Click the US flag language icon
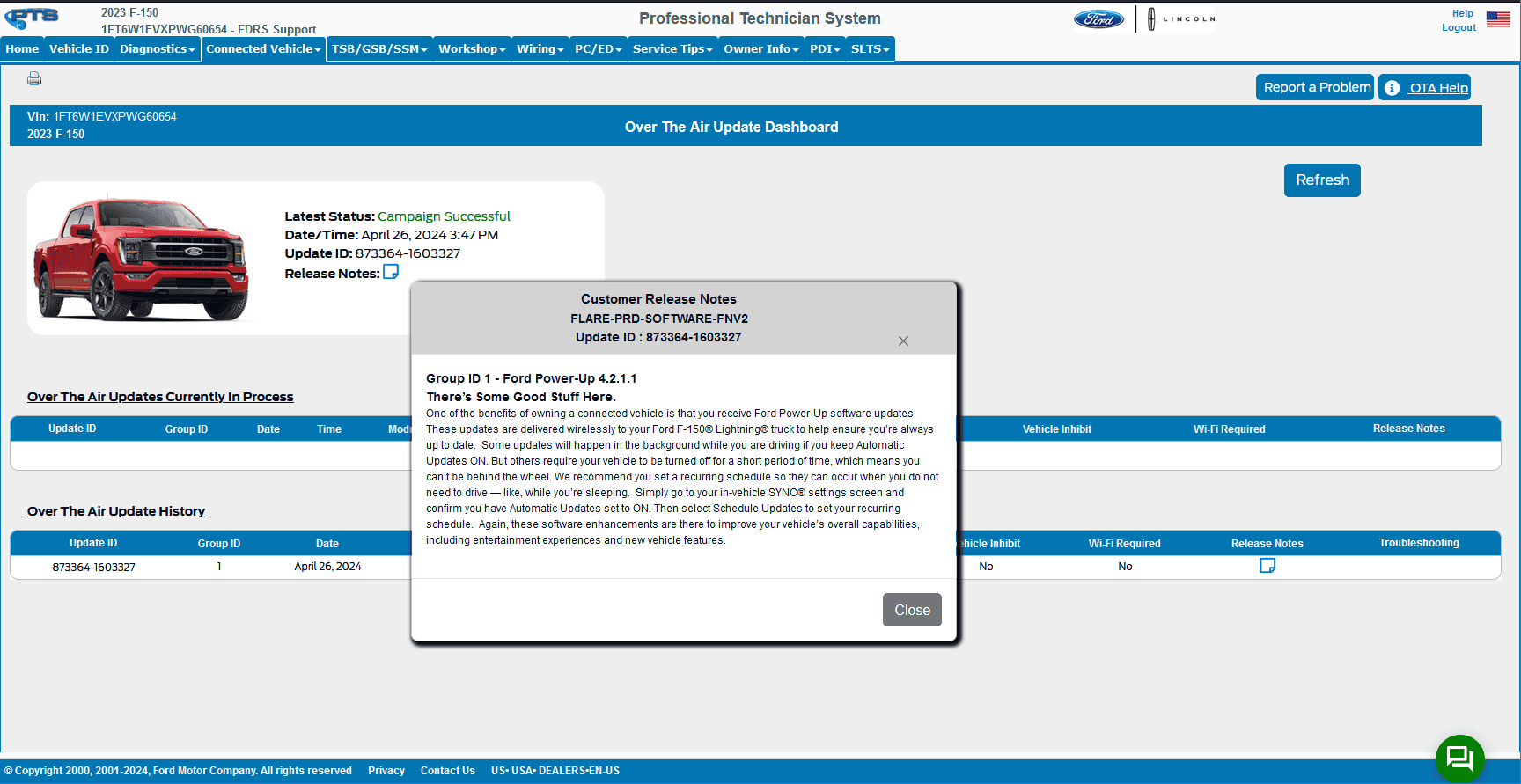Viewport: 1521px width, 784px height. tap(1498, 19)
